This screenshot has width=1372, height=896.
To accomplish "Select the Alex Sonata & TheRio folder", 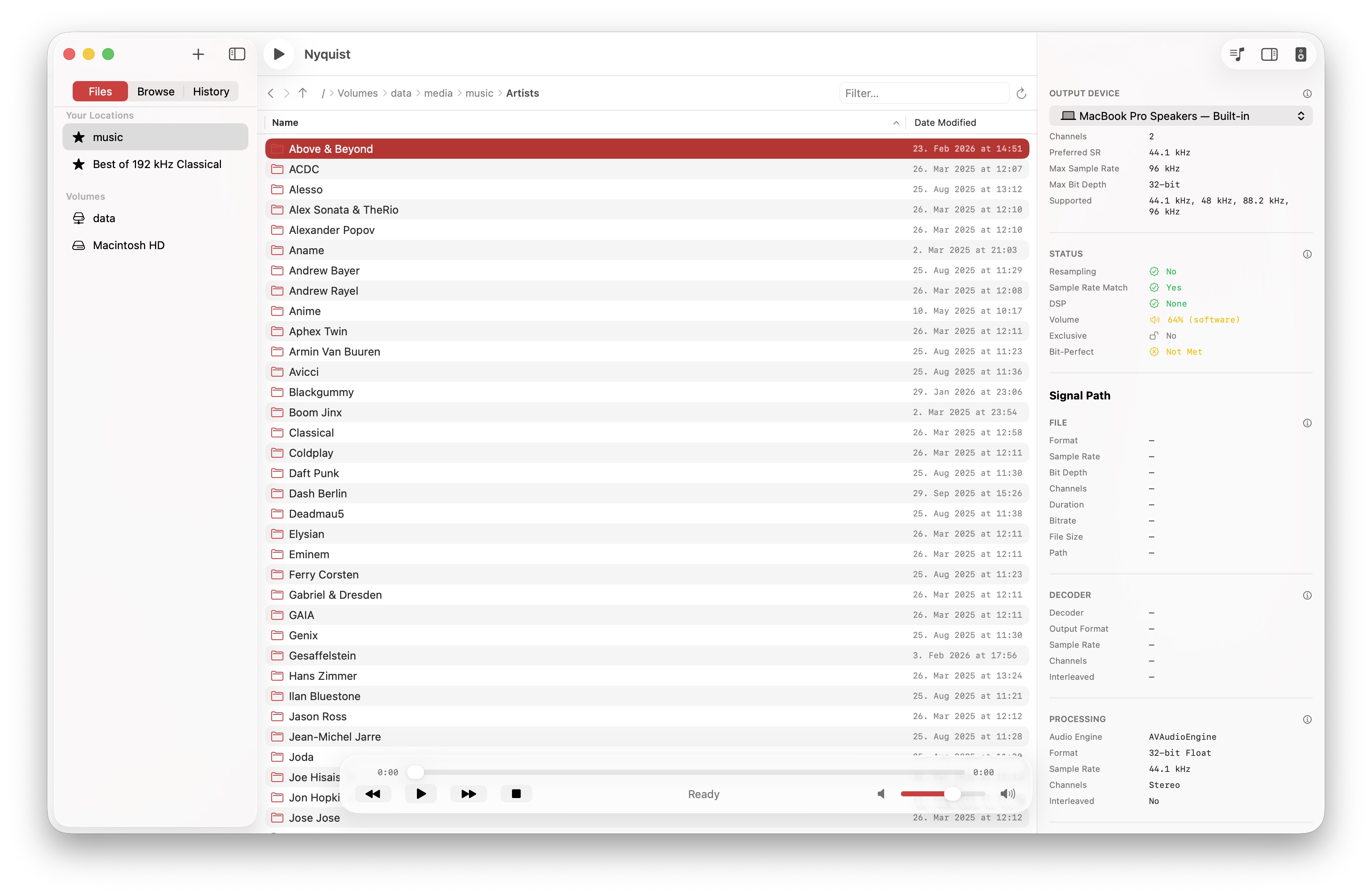I will (x=647, y=210).
